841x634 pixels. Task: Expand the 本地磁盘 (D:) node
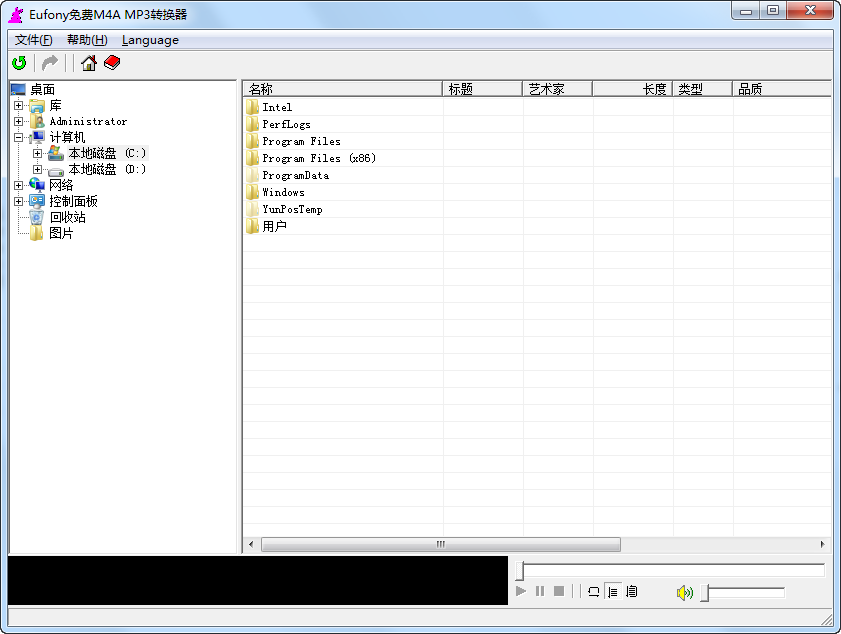[x=36, y=169]
